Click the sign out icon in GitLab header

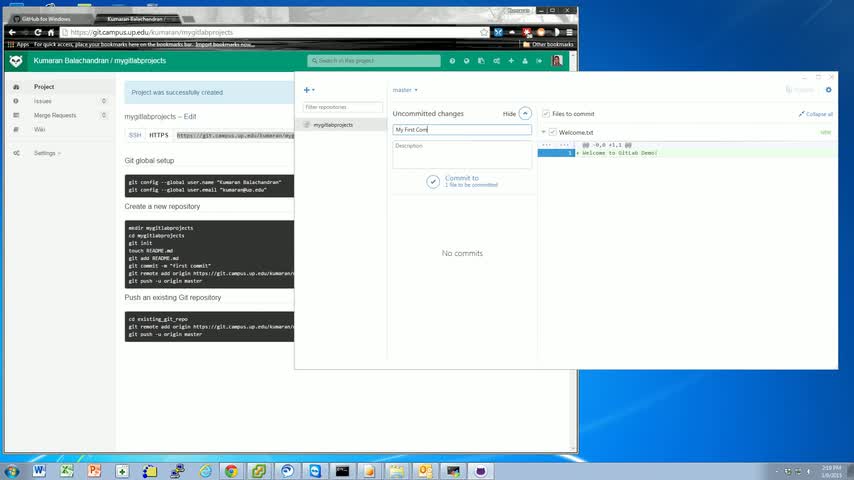click(539, 61)
